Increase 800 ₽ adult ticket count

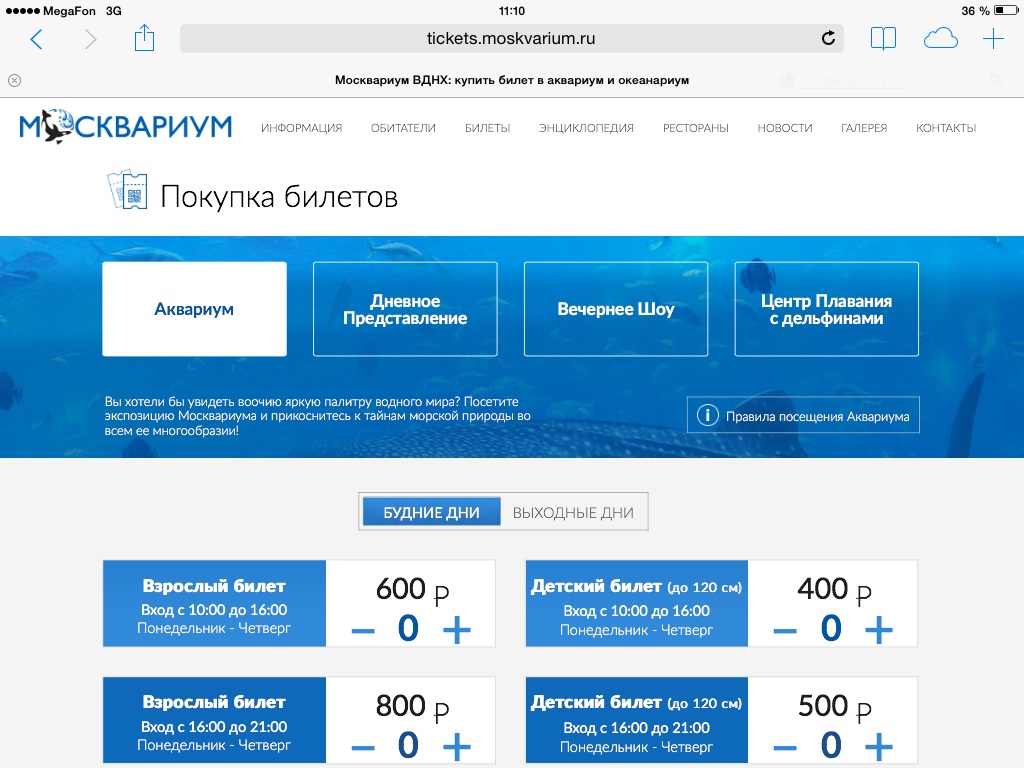(x=457, y=746)
